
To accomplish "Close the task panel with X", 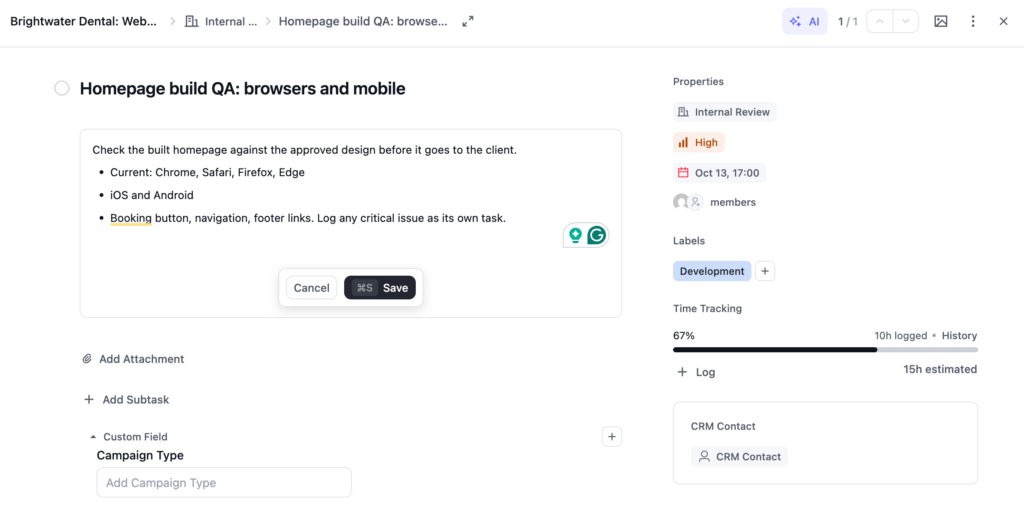I will [1004, 22].
